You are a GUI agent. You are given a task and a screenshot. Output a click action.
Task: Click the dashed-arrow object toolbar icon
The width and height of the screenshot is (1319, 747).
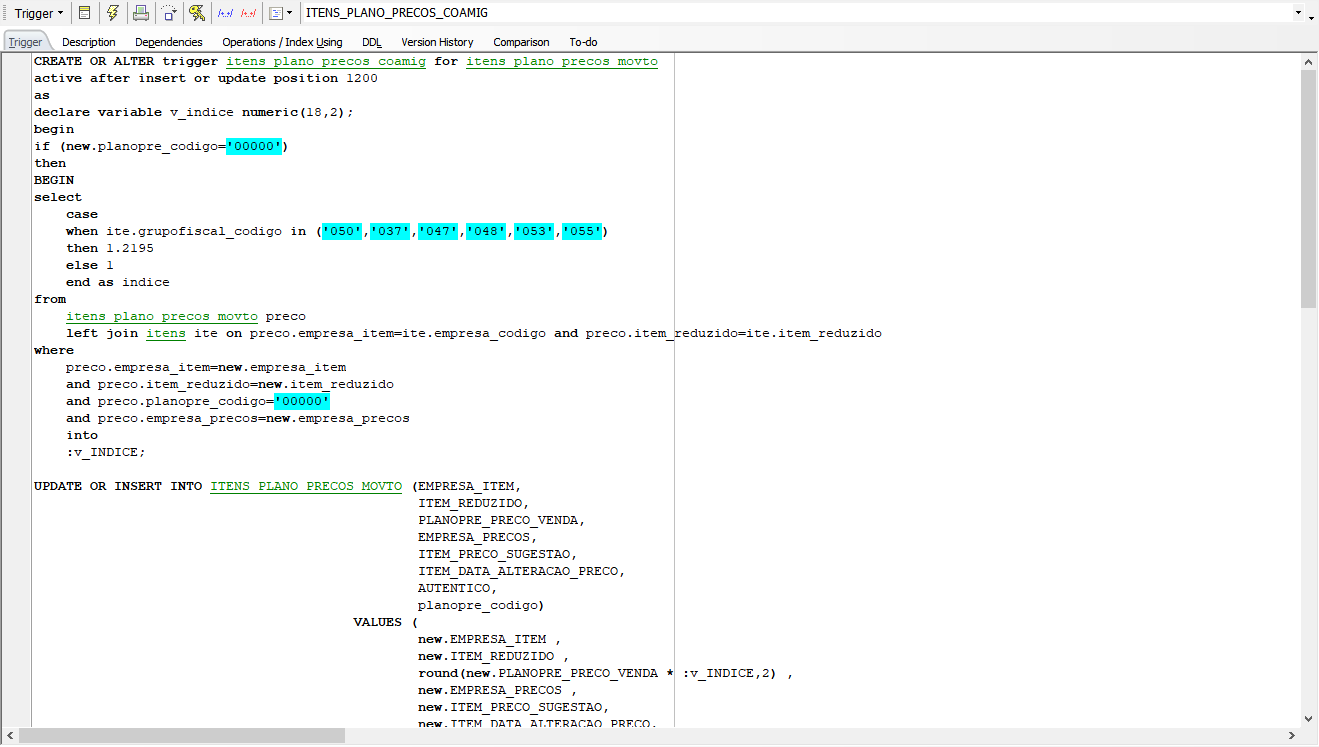point(169,13)
